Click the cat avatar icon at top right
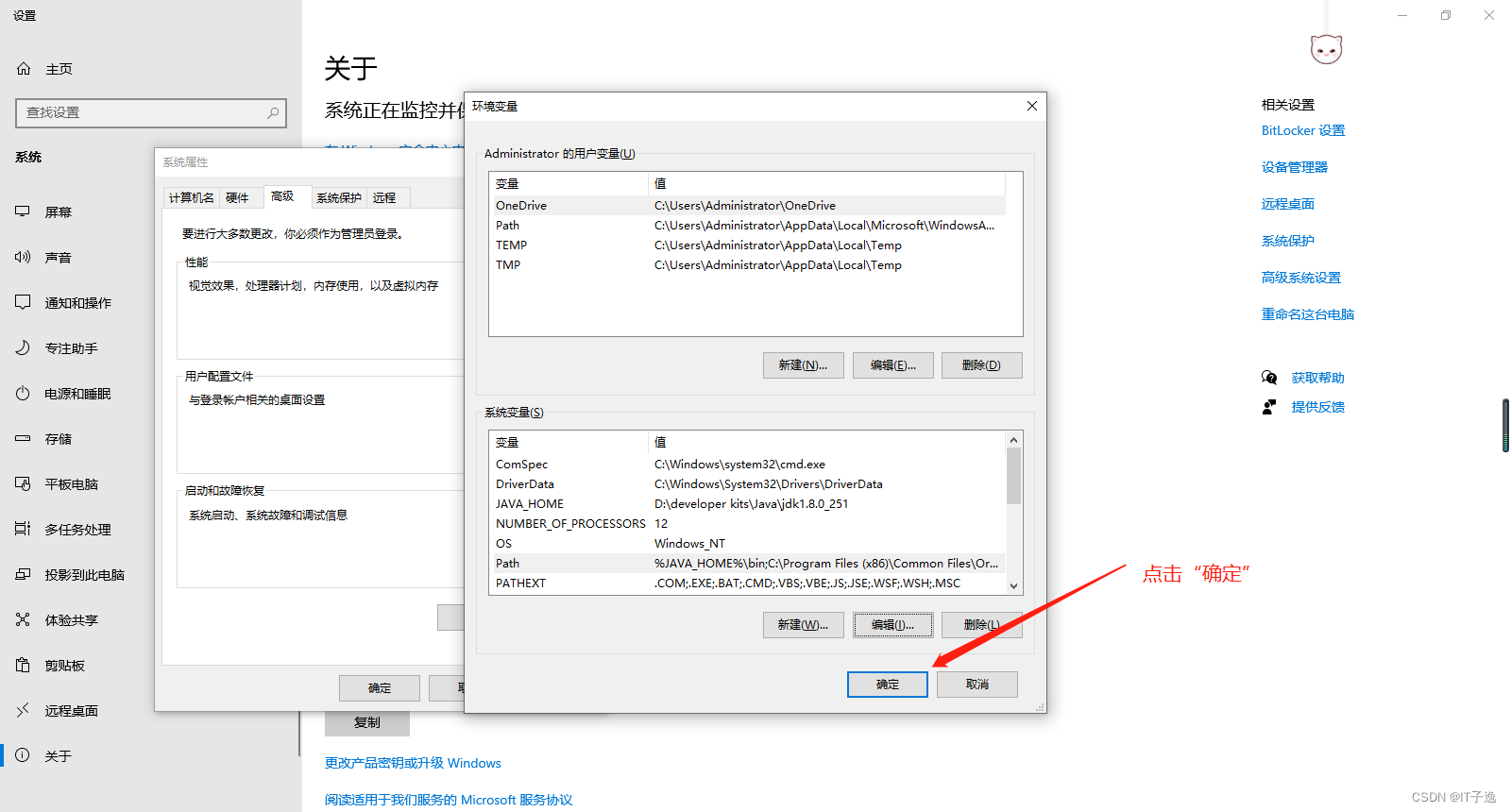 tap(1326, 48)
